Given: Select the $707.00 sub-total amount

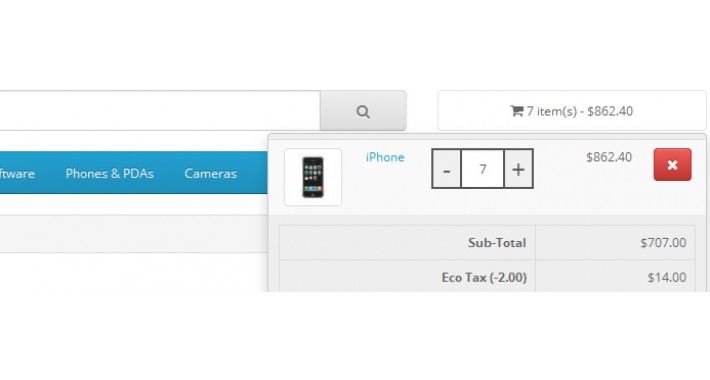Looking at the screenshot, I should 663,243.
